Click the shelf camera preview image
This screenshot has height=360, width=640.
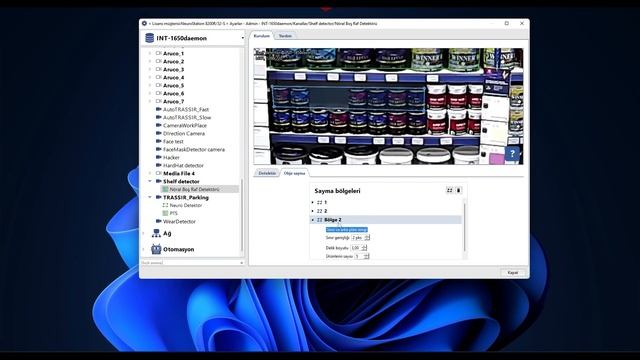click(388, 106)
